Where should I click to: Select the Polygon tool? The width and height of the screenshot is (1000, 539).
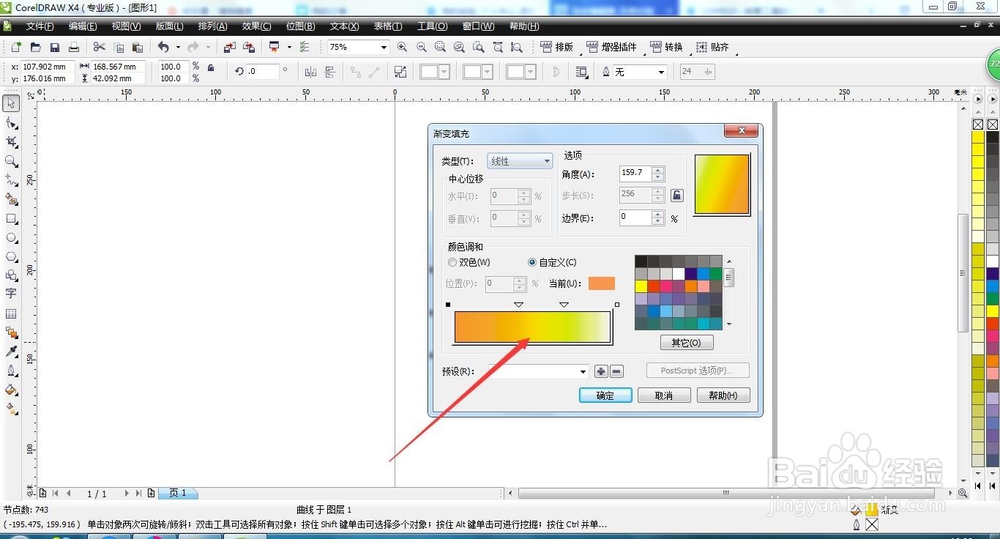11,256
